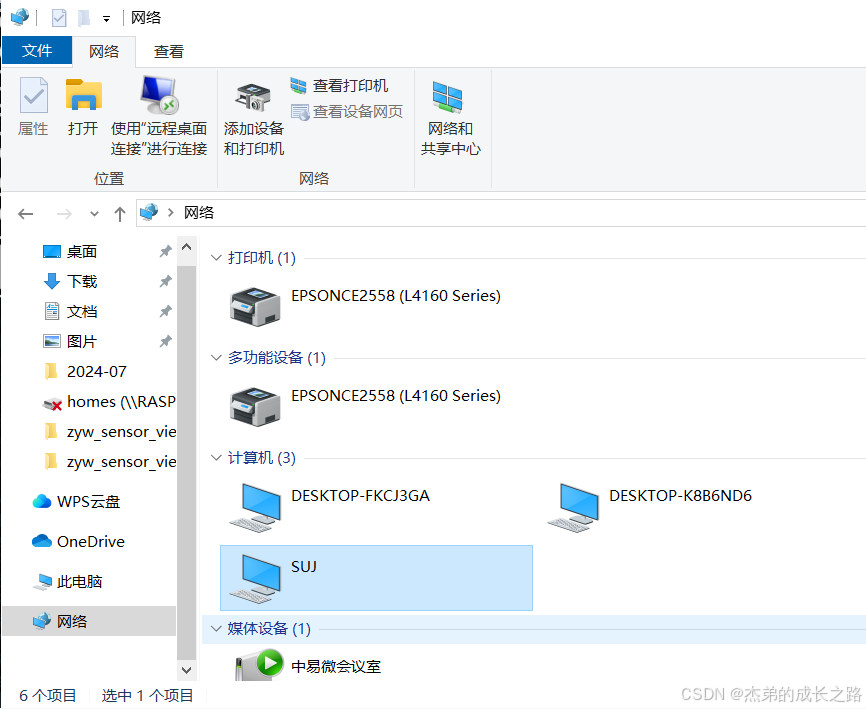Screen dimensions: 866x709
Task: Select Network (网络) in navigation pane
Action: pos(89,621)
